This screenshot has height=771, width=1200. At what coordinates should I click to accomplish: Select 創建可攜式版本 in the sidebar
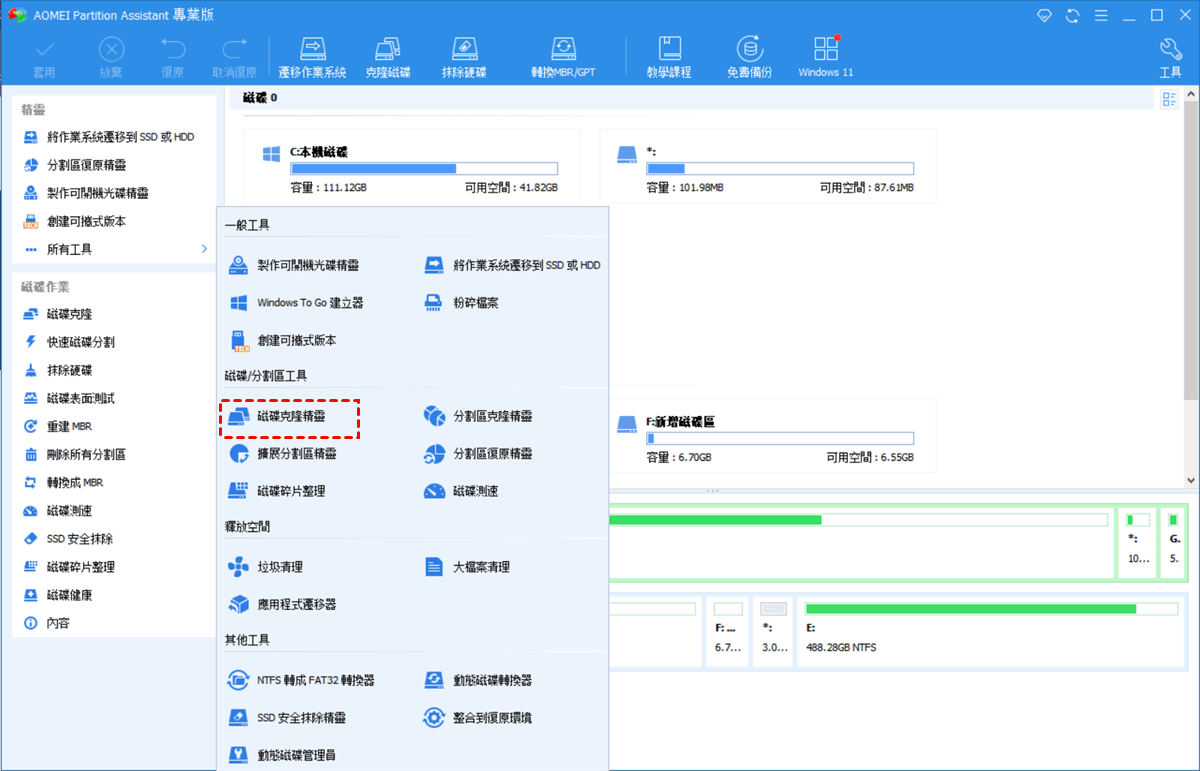coord(73,221)
